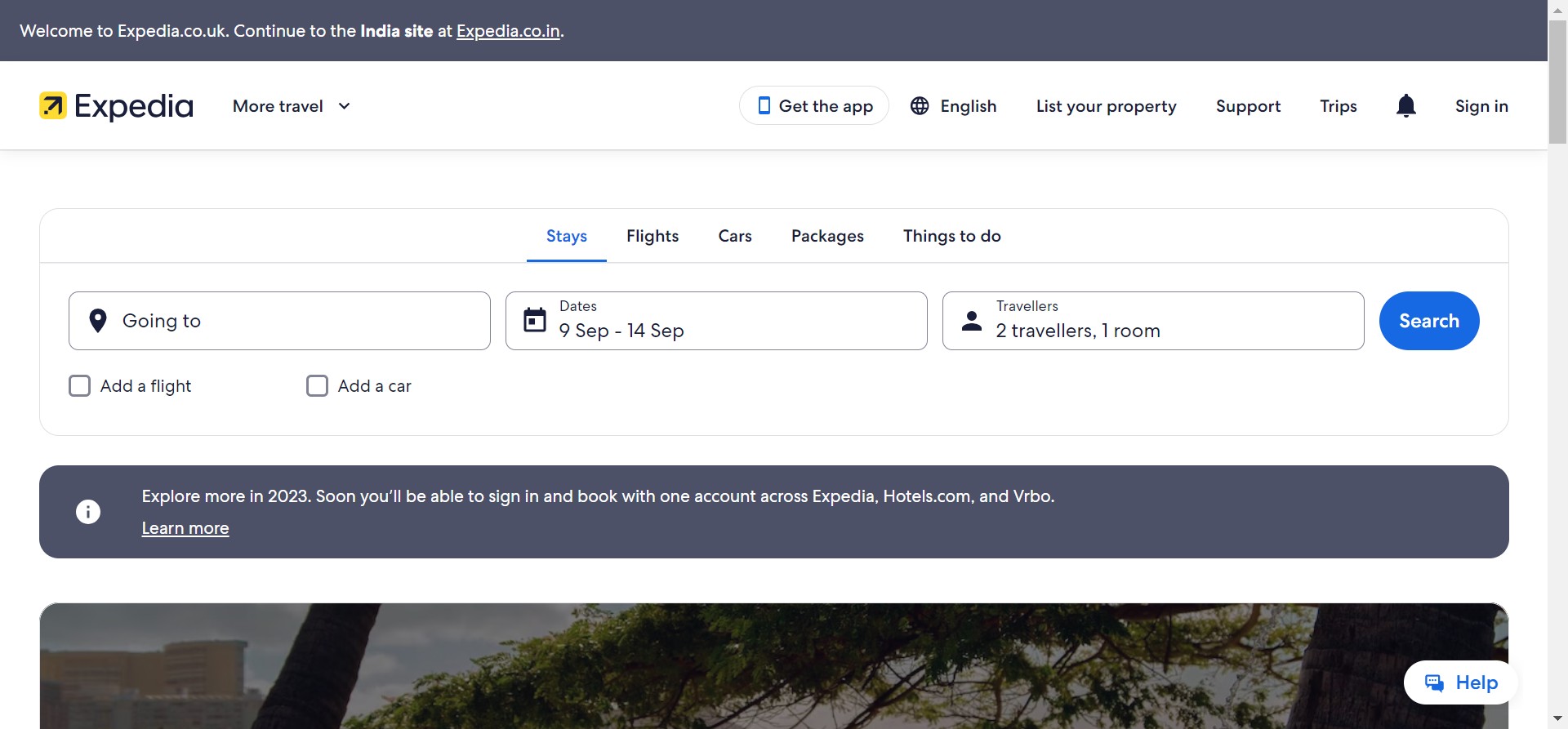Viewport: 1568px width, 729px height.
Task: Click the phone icon in Get the app
Action: tap(764, 106)
